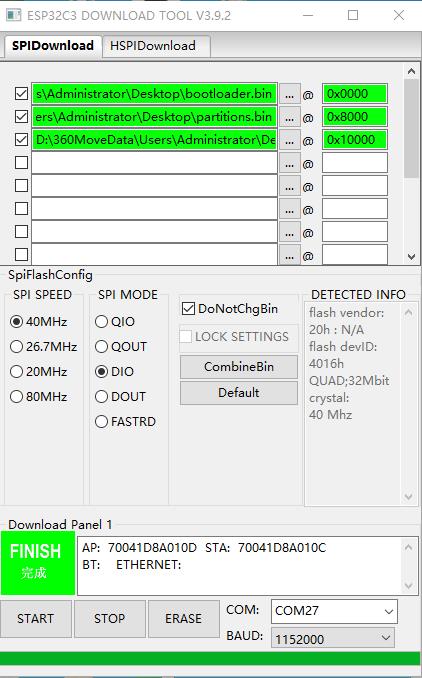Enable the seventh file row checkbox
Image resolution: width=422 pixels, height=678 pixels.
pos(21,231)
